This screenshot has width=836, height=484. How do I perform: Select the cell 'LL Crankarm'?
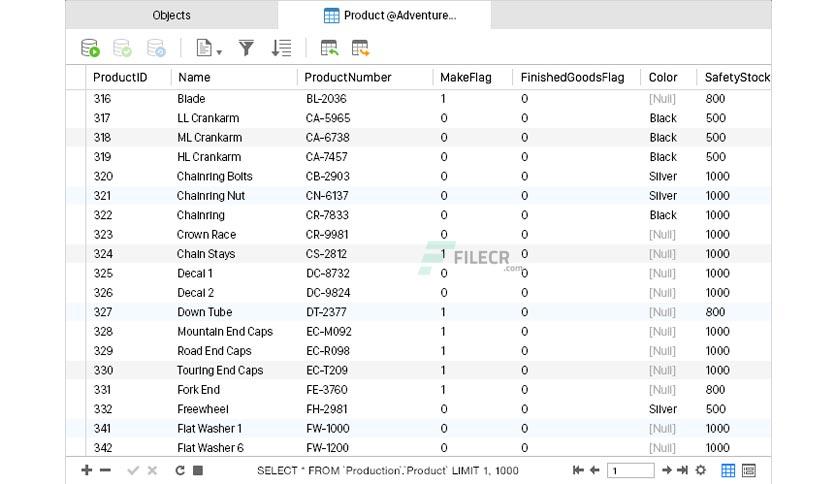click(x=208, y=118)
